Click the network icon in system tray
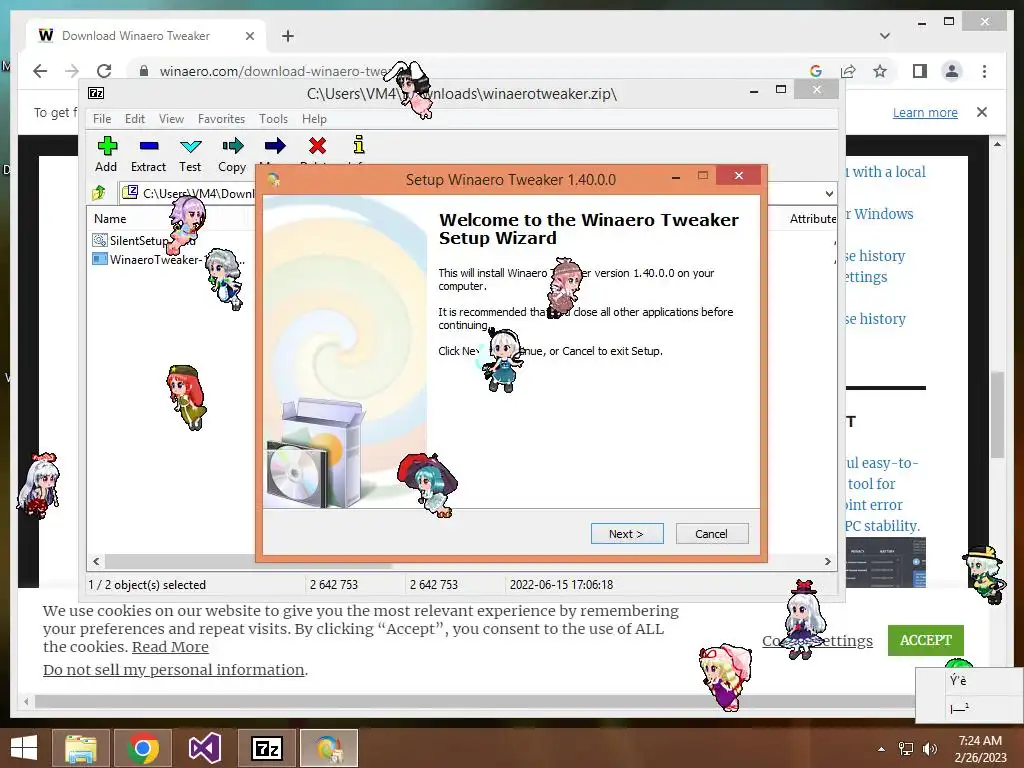This screenshot has width=1024, height=768. (x=906, y=749)
